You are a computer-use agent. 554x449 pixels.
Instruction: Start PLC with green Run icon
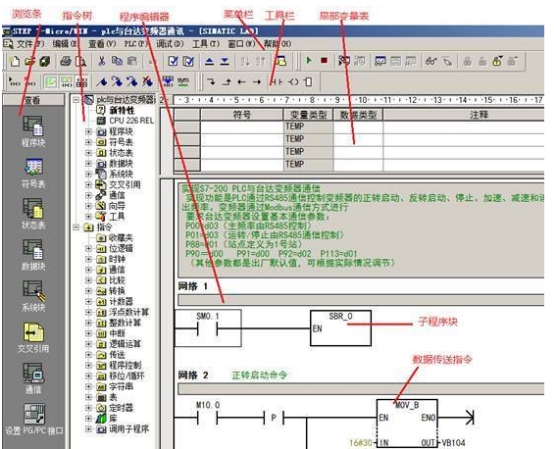pyautogui.click(x=309, y=61)
